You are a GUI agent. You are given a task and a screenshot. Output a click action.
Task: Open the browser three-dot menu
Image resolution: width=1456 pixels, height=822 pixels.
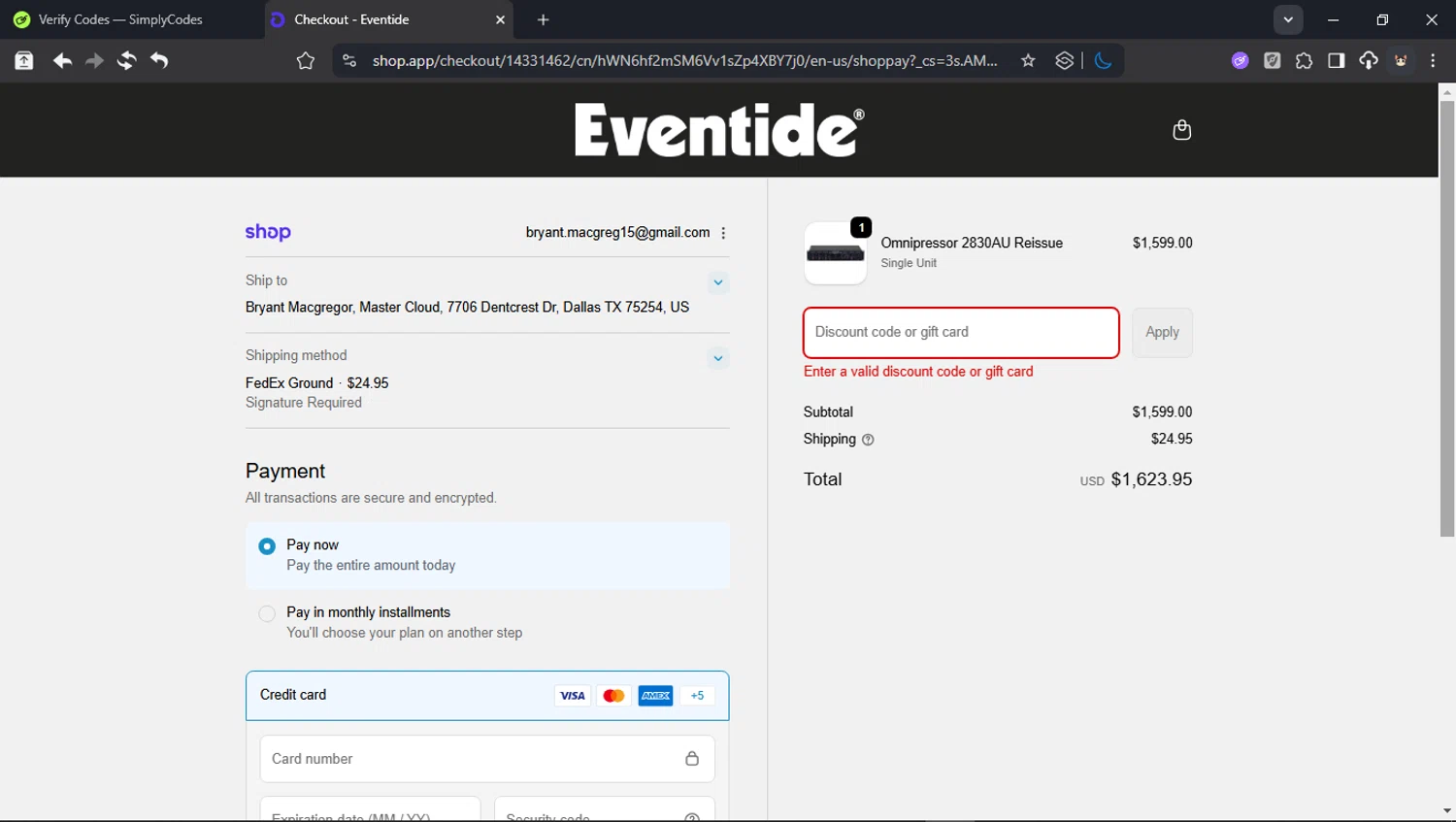[1433, 61]
